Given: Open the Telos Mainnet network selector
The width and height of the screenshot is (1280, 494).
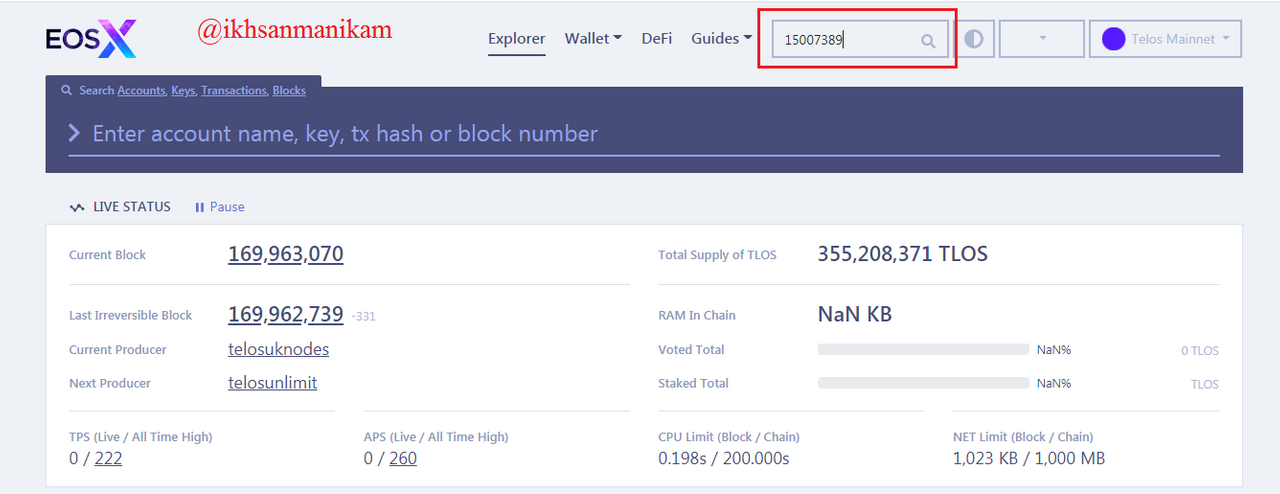Looking at the screenshot, I should click(1166, 39).
